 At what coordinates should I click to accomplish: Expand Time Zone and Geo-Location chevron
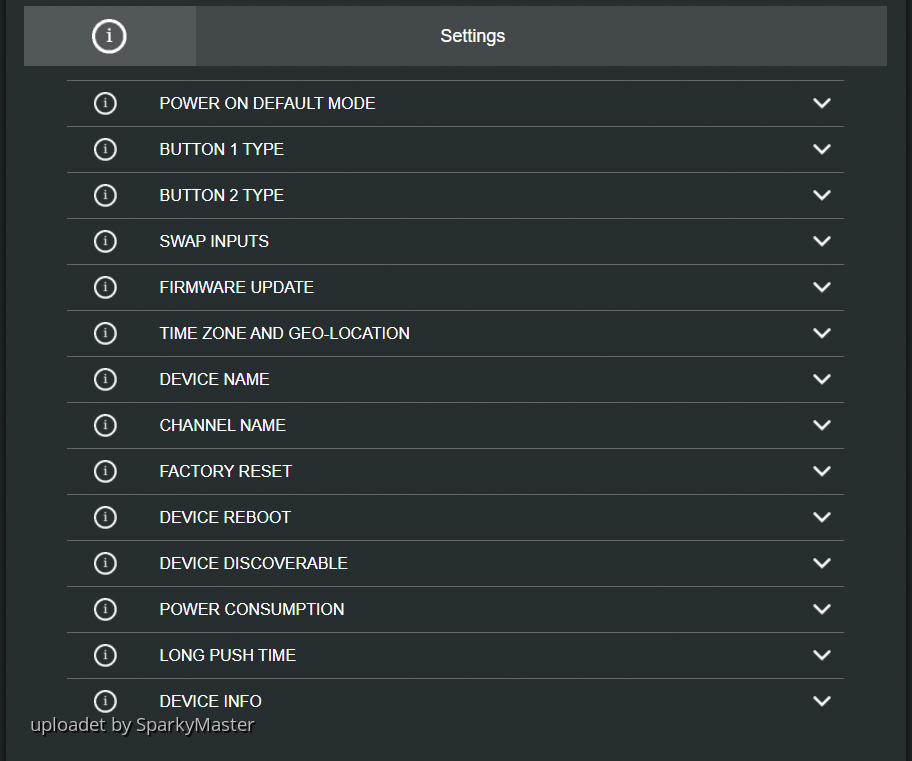pos(822,333)
